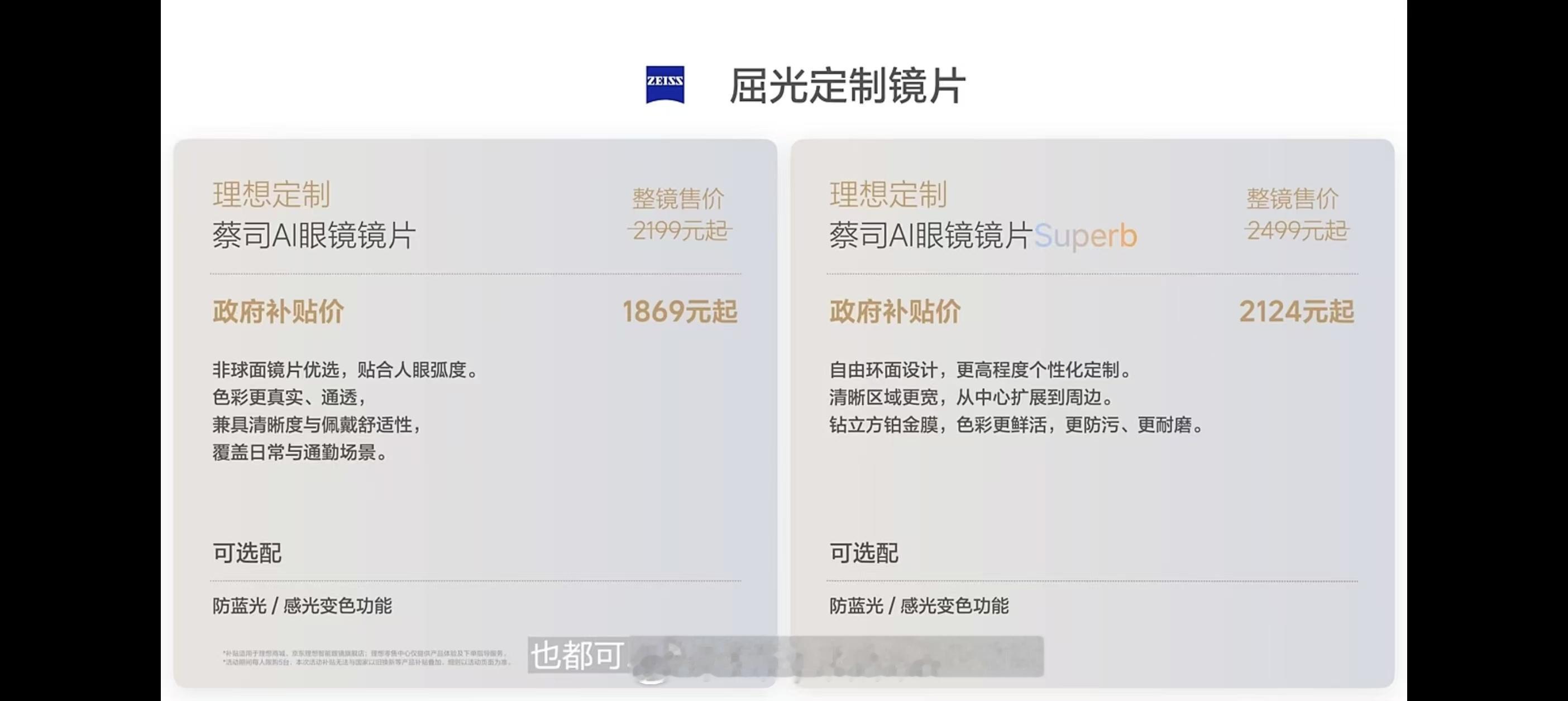Click the left card's 可选配 heading
Screen dimensions: 1568x701
[x=246, y=553]
